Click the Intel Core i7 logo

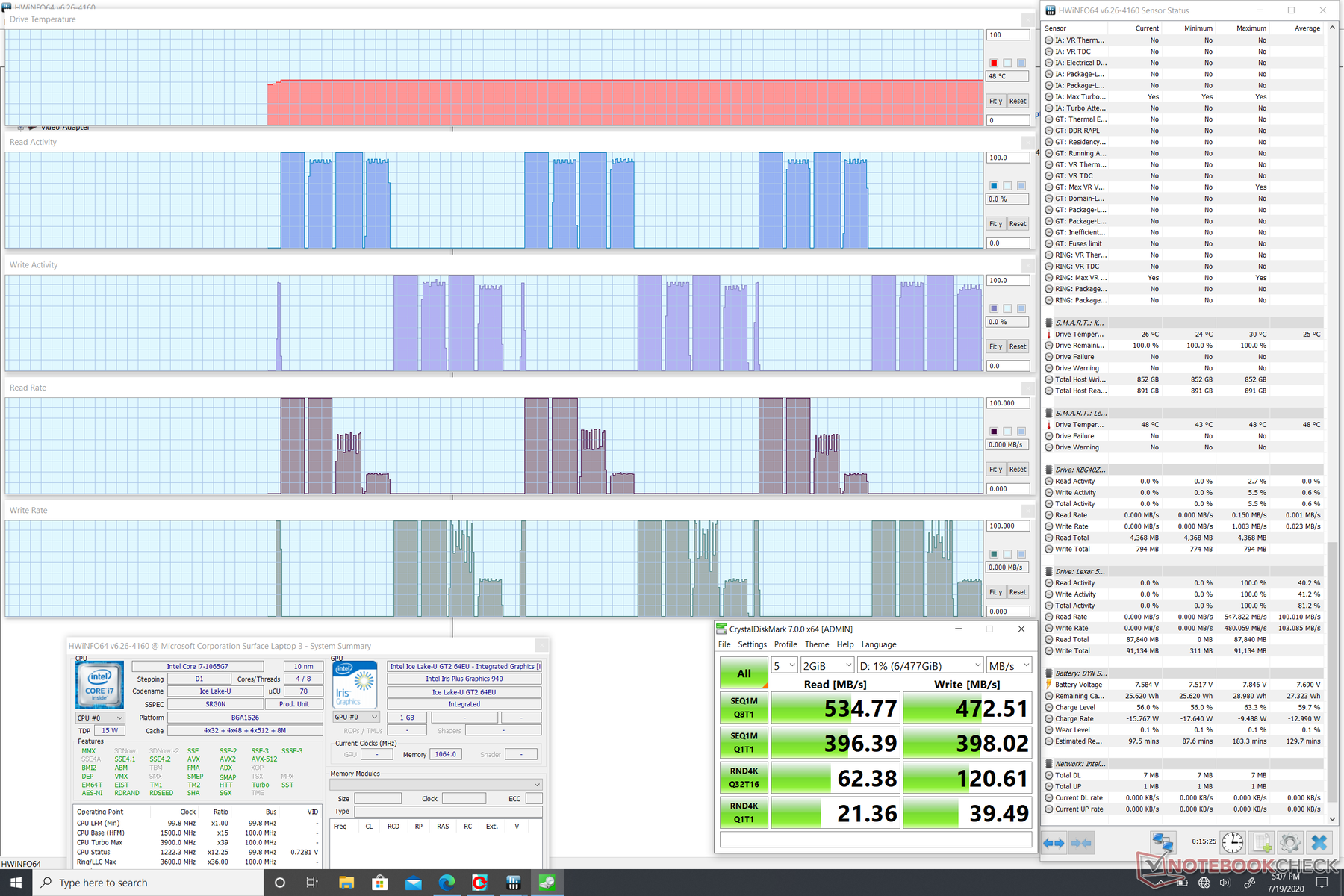pyautogui.click(x=99, y=685)
